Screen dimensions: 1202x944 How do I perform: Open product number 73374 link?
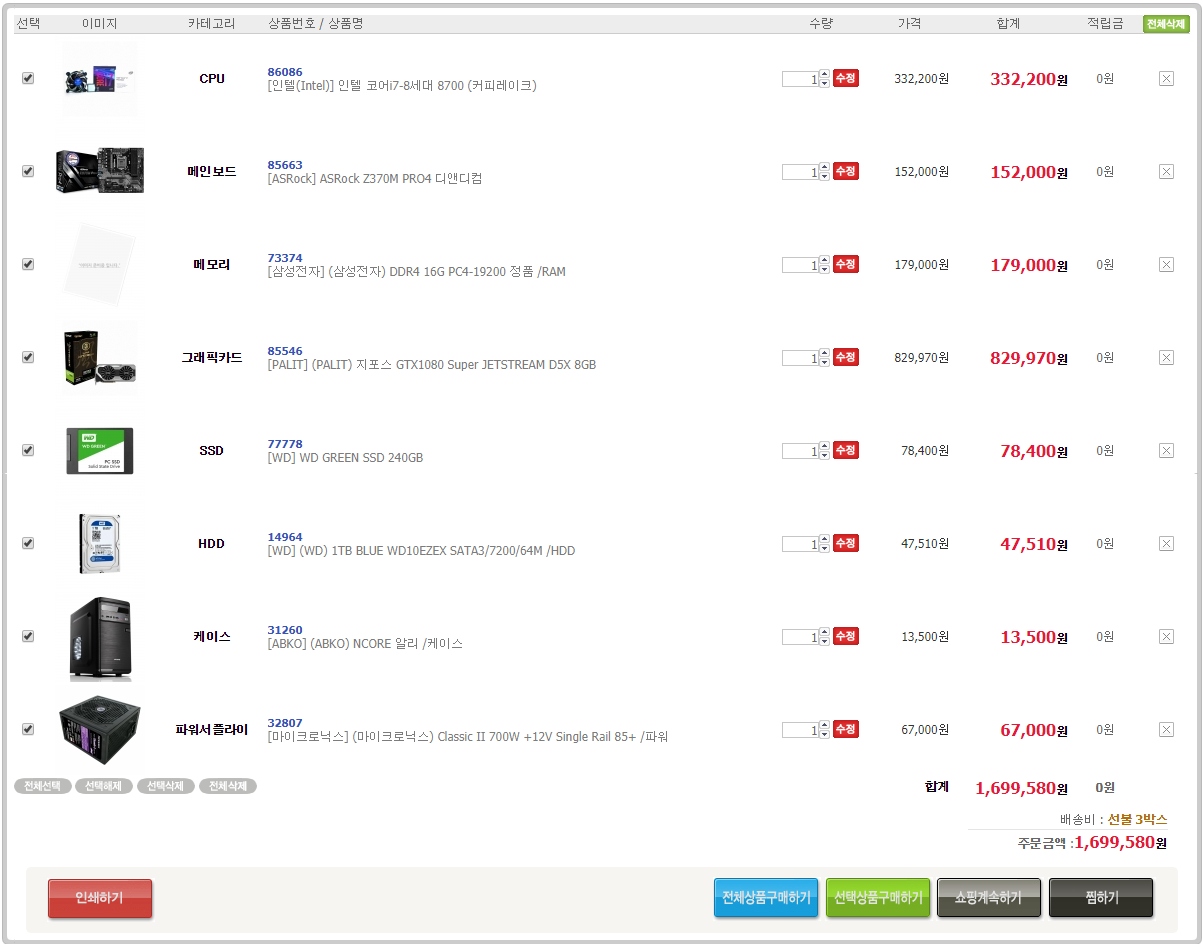[x=285, y=258]
